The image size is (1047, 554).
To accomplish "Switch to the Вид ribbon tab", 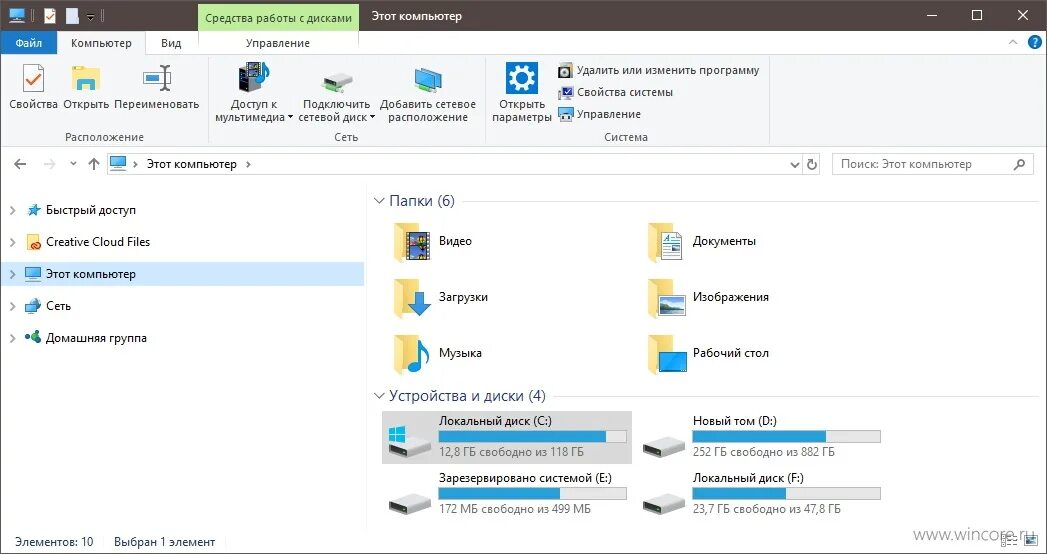I will [171, 43].
